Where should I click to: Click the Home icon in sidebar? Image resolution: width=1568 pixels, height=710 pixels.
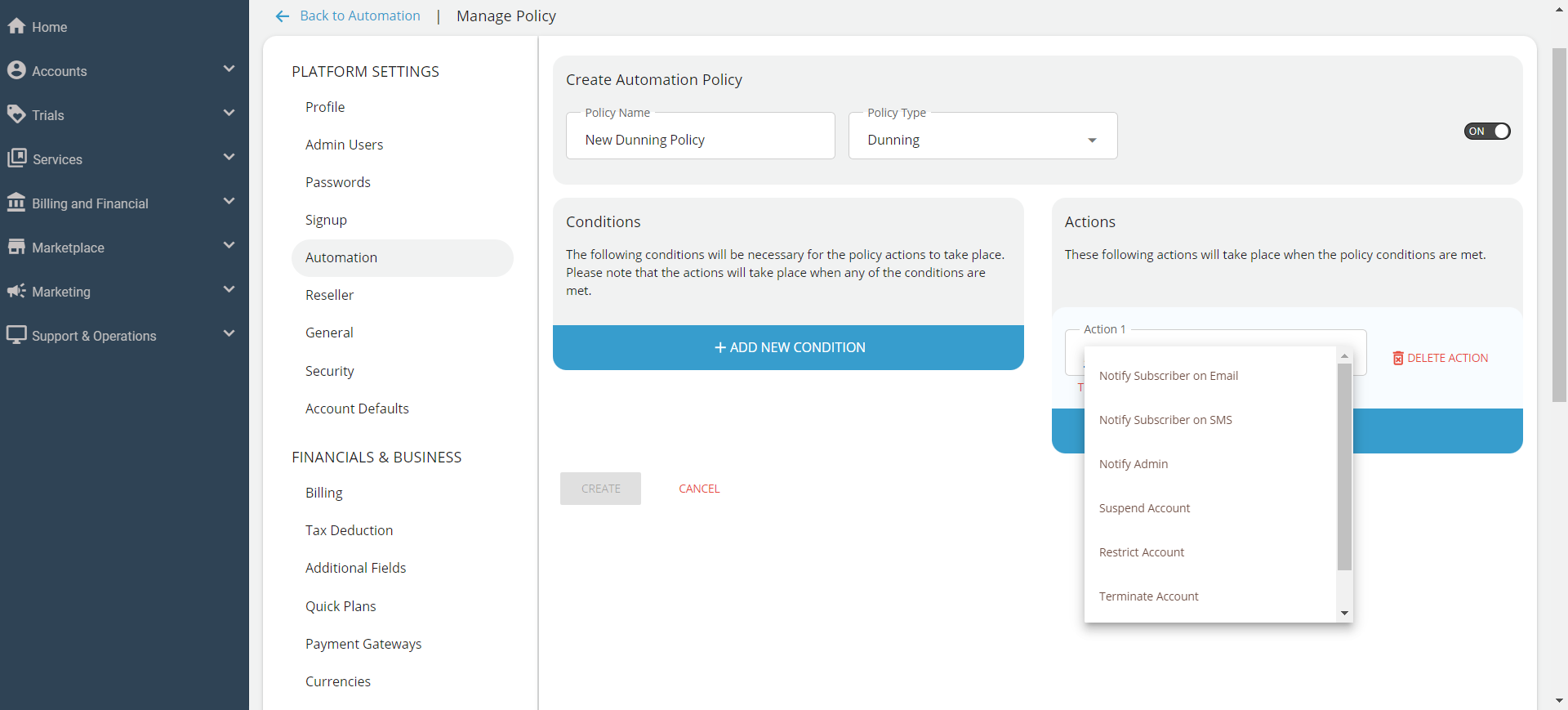[x=16, y=26]
